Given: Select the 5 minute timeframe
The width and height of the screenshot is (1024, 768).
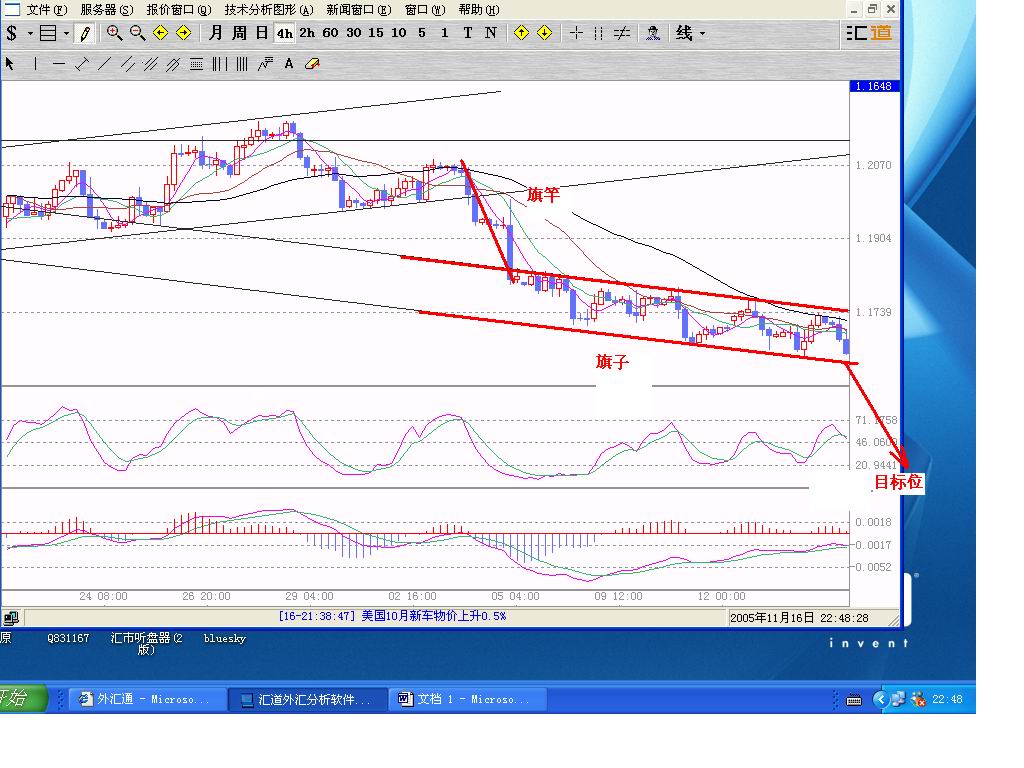Looking at the screenshot, I should 422,33.
